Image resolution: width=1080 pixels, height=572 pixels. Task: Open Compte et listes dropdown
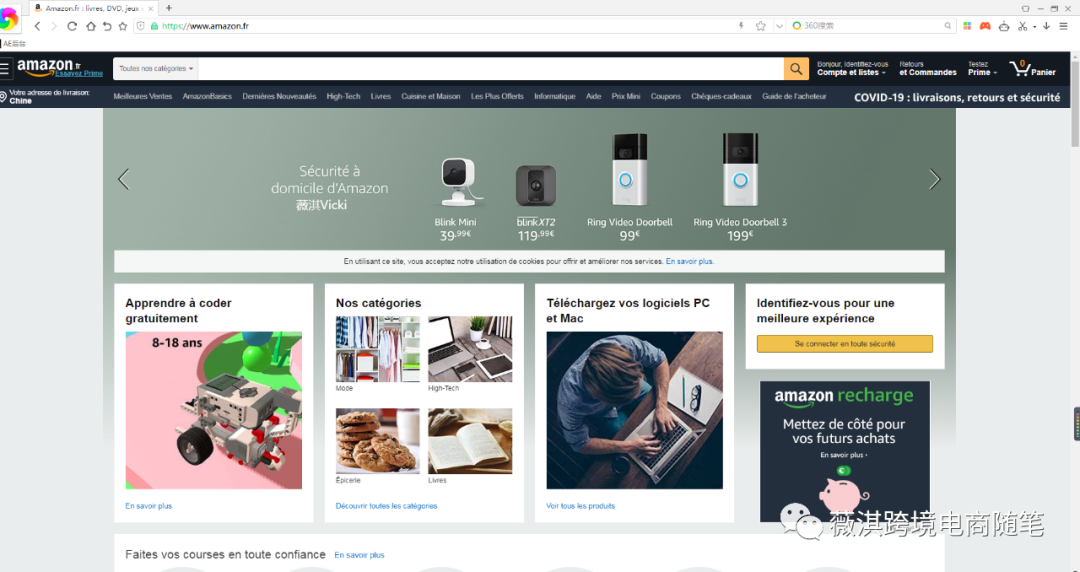coord(852,68)
